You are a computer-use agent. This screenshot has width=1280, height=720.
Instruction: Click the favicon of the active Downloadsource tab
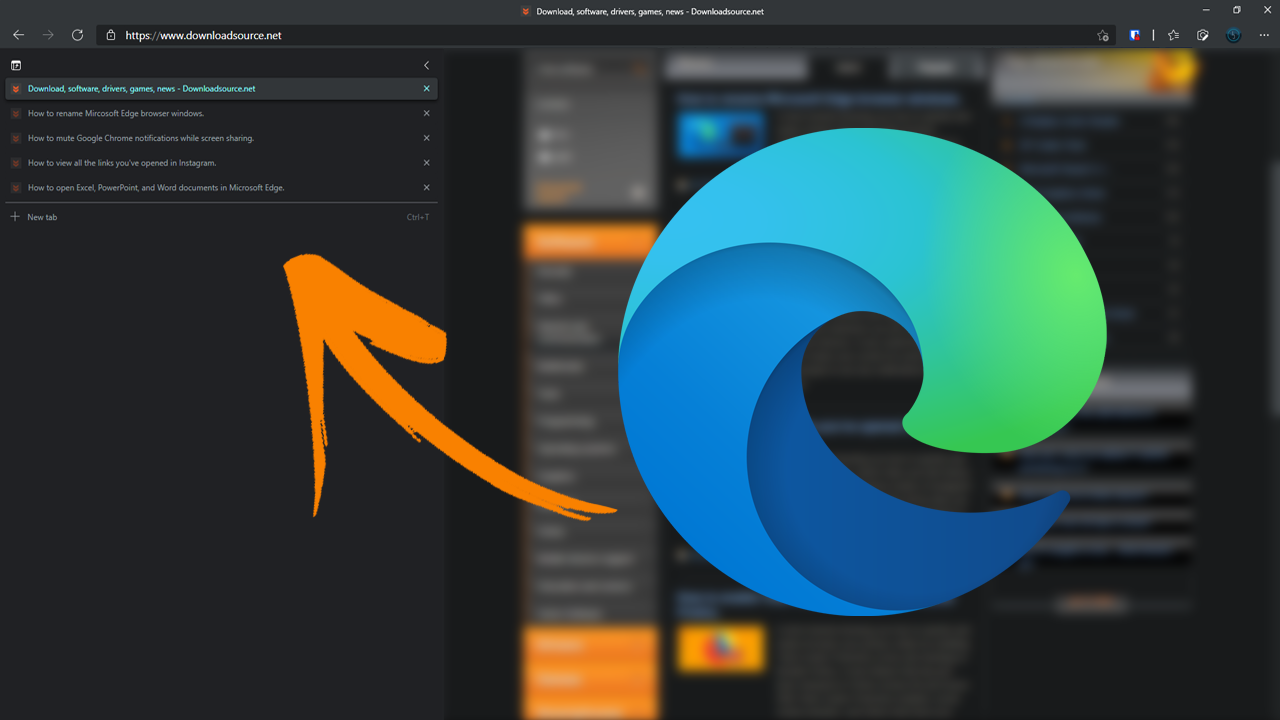(x=16, y=89)
